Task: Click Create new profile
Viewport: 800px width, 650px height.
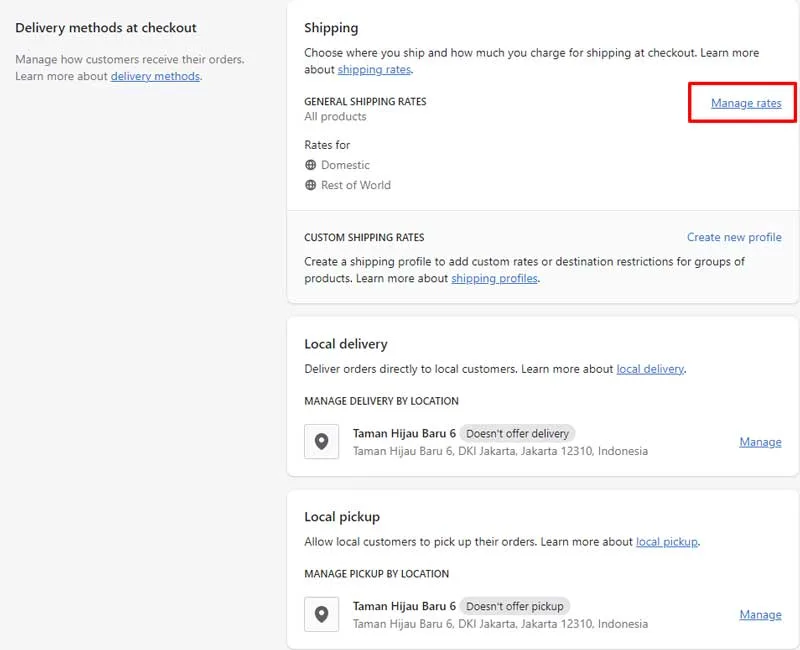Action: pyautogui.click(x=734, y=237)
